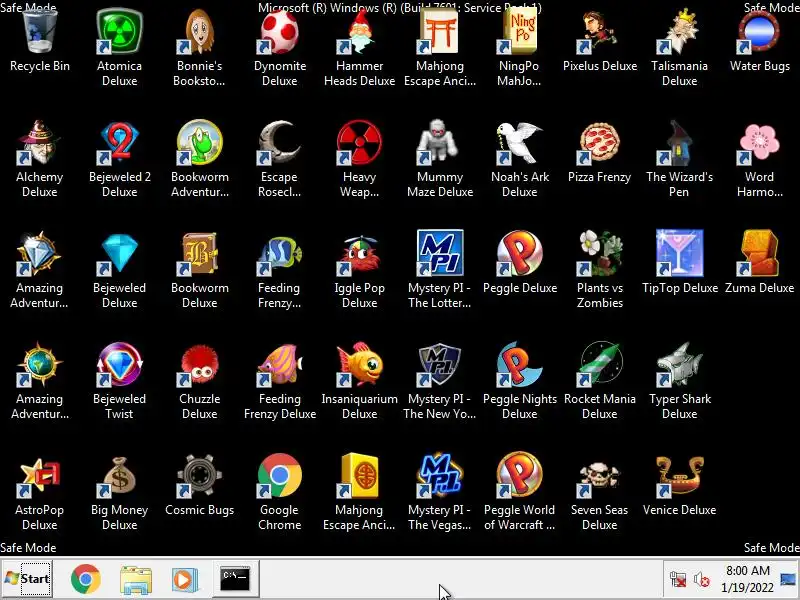Select the Talismania Deluxe icon
The height and width of the screenshot is (600, 800).
(x=679, y=32)
